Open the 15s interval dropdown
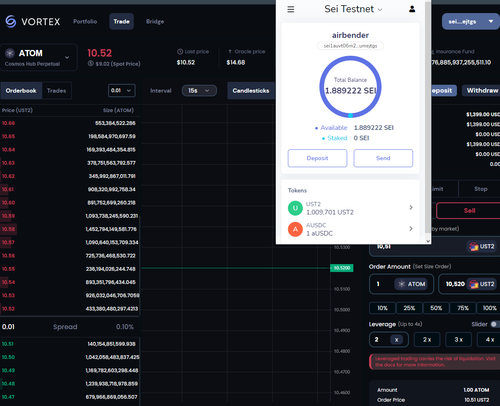The height and width of the screenshot is (406, 500). pos(199,90)
